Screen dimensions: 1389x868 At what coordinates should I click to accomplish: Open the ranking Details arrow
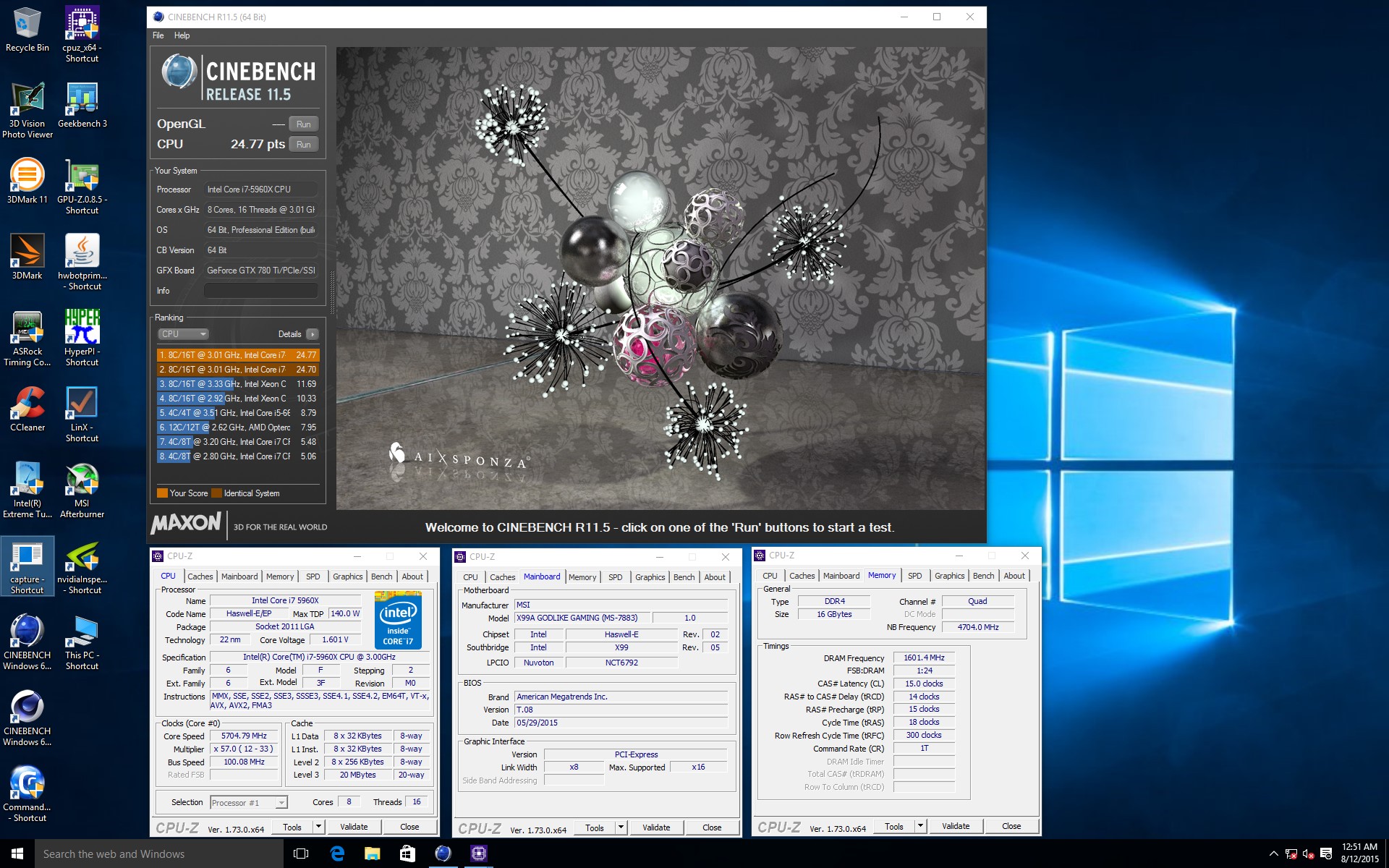click(x=313, y=334)
